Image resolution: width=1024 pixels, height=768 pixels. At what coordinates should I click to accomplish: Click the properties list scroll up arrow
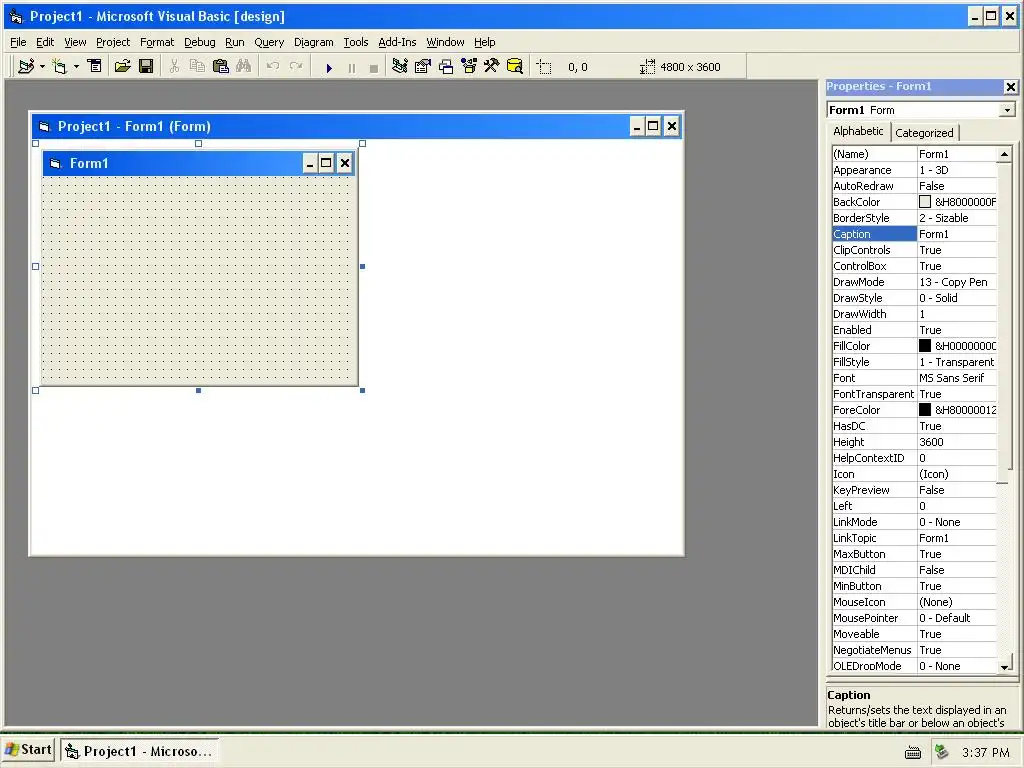(x=1004, y=154)
